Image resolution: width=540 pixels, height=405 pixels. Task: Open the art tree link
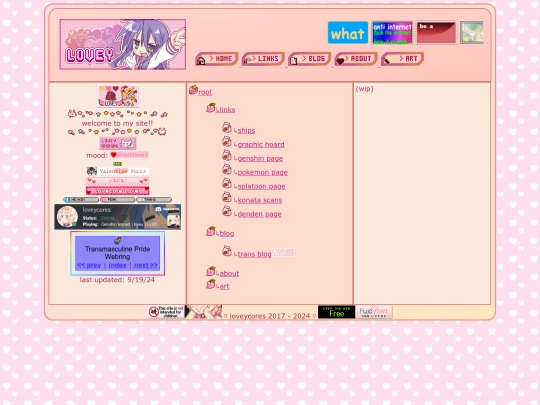[x=224, y=286]
